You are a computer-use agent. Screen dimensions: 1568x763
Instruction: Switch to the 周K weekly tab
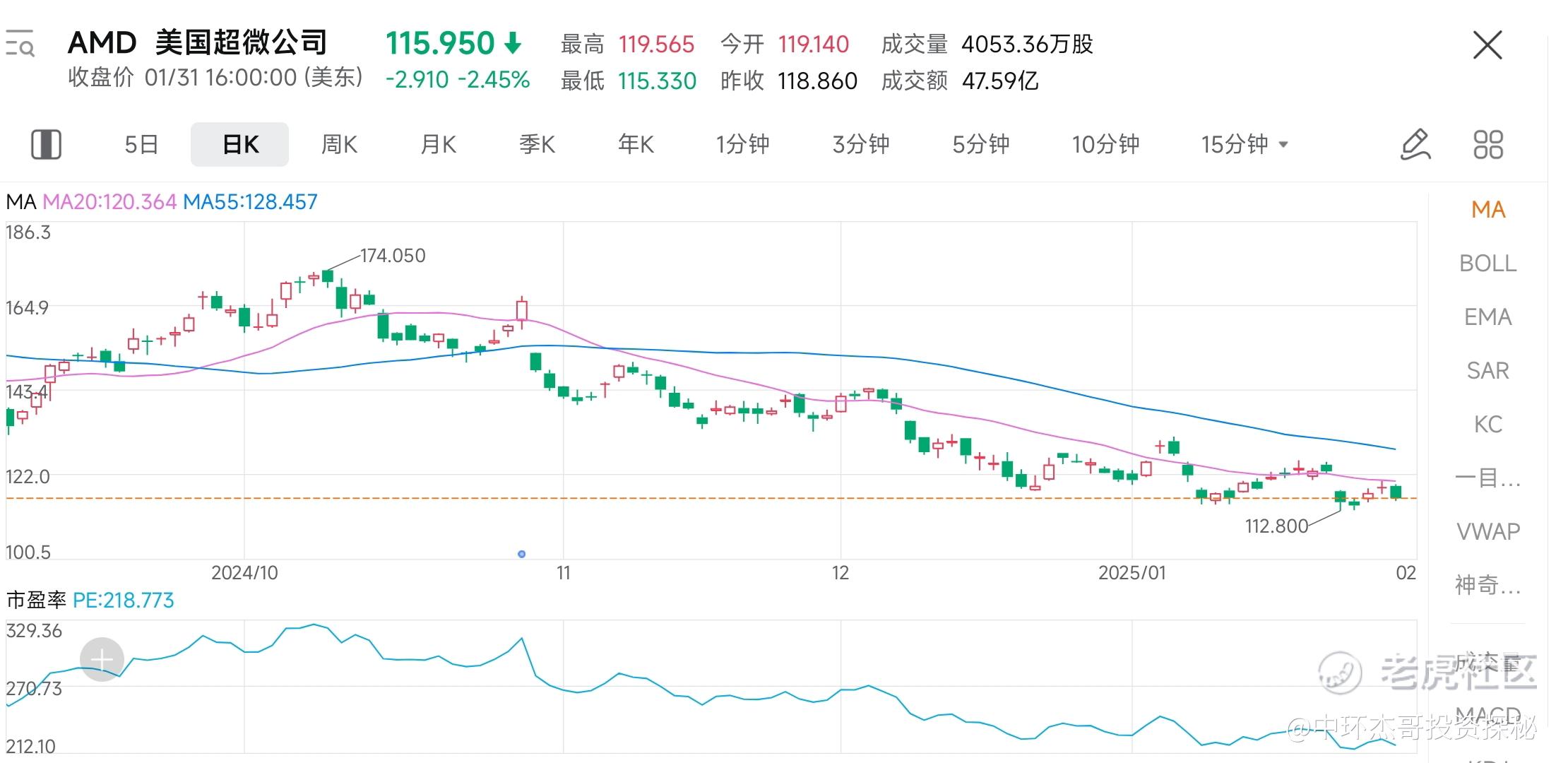339,144
